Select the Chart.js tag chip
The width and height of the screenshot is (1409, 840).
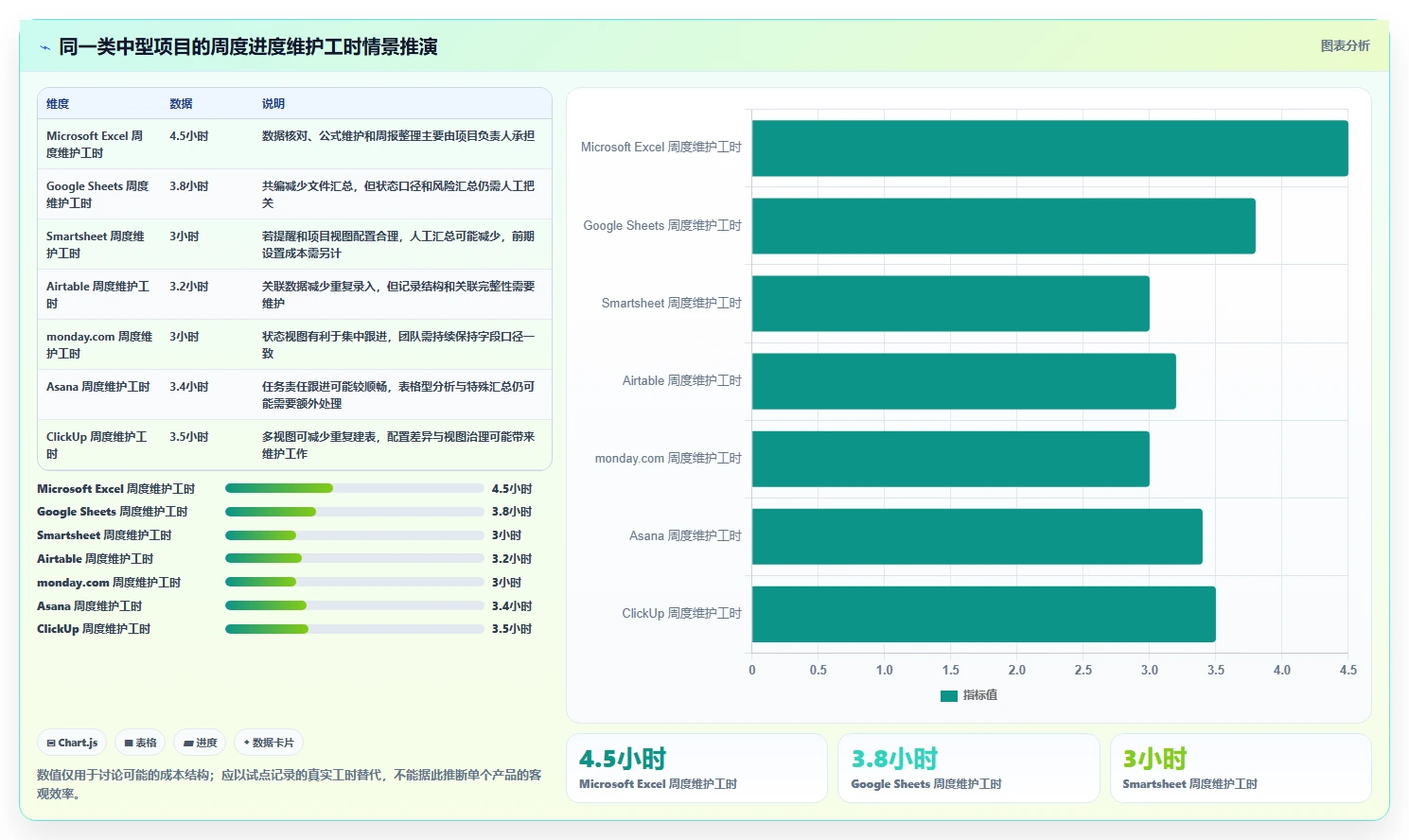coord(73,743)
